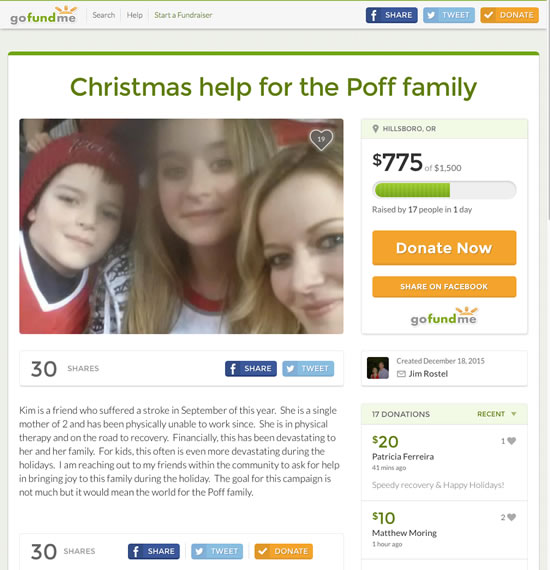Click Start a Fundraiser link
Viewport: 550px width, 570px height.
pyautogui.click(x=183, y=15)
